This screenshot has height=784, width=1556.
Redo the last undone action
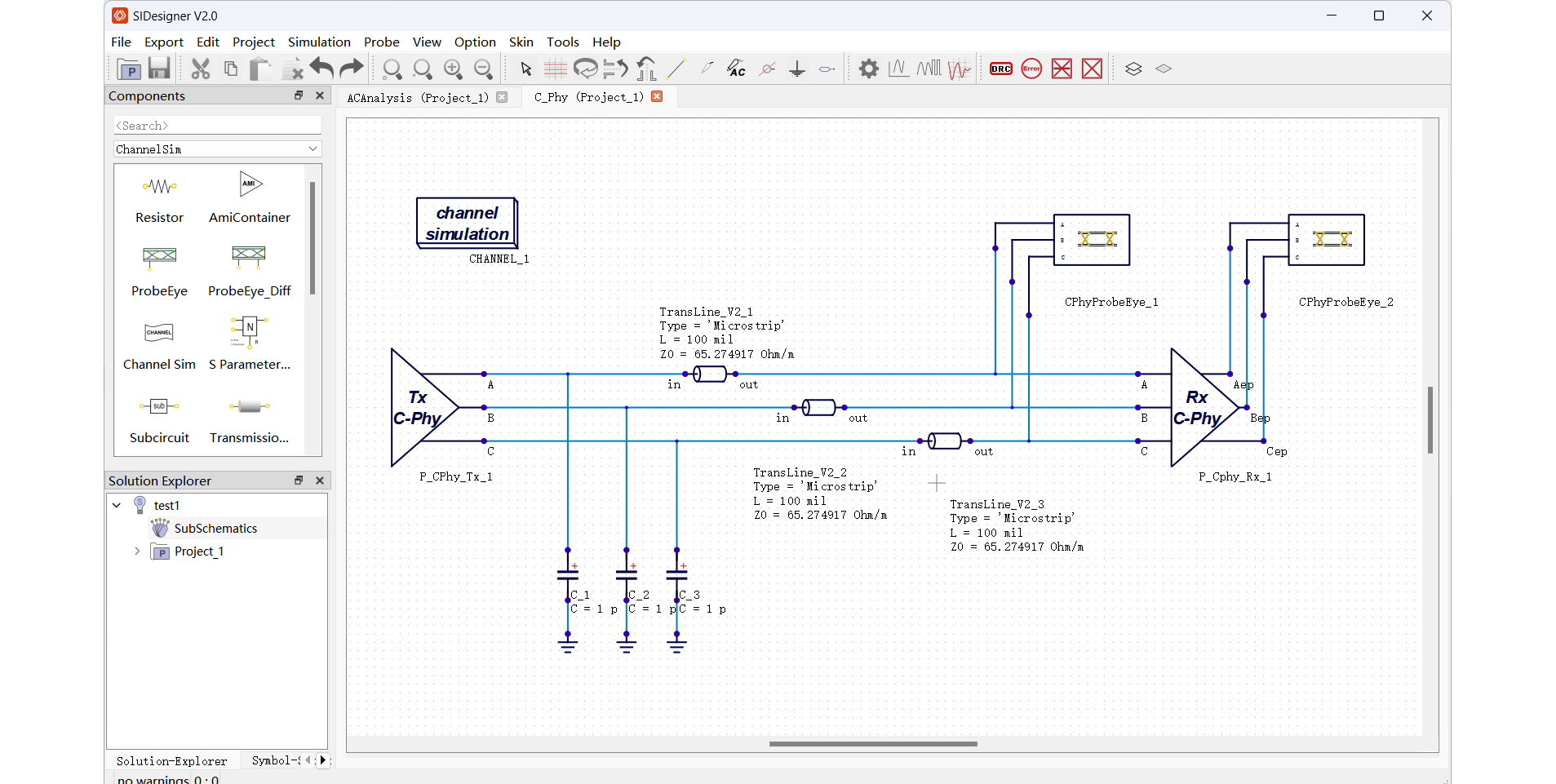(x=352, y=69)
